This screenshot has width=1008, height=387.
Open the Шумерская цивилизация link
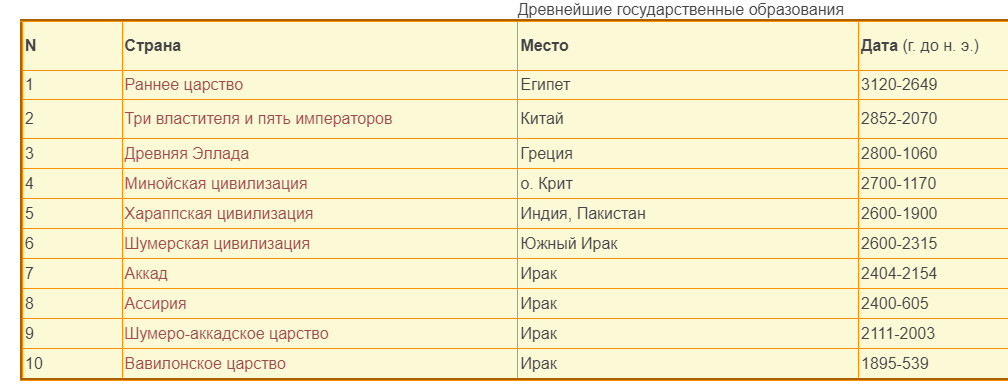pos(217,244)
